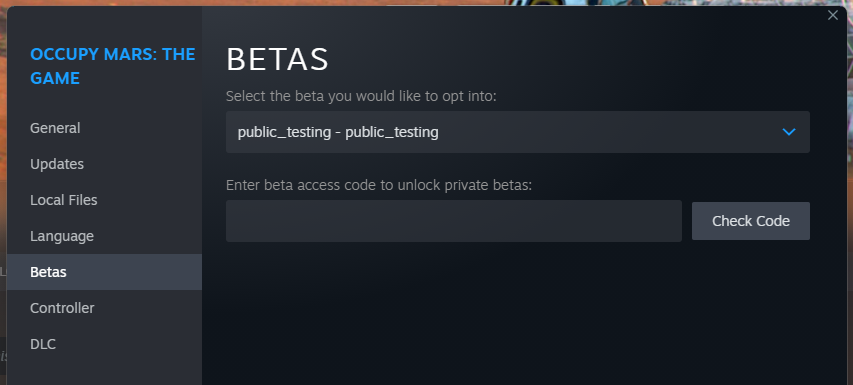Click the Check Code button
Image resolution: width=853 pixels, height=385 pixels.
(x=751, y=221)
